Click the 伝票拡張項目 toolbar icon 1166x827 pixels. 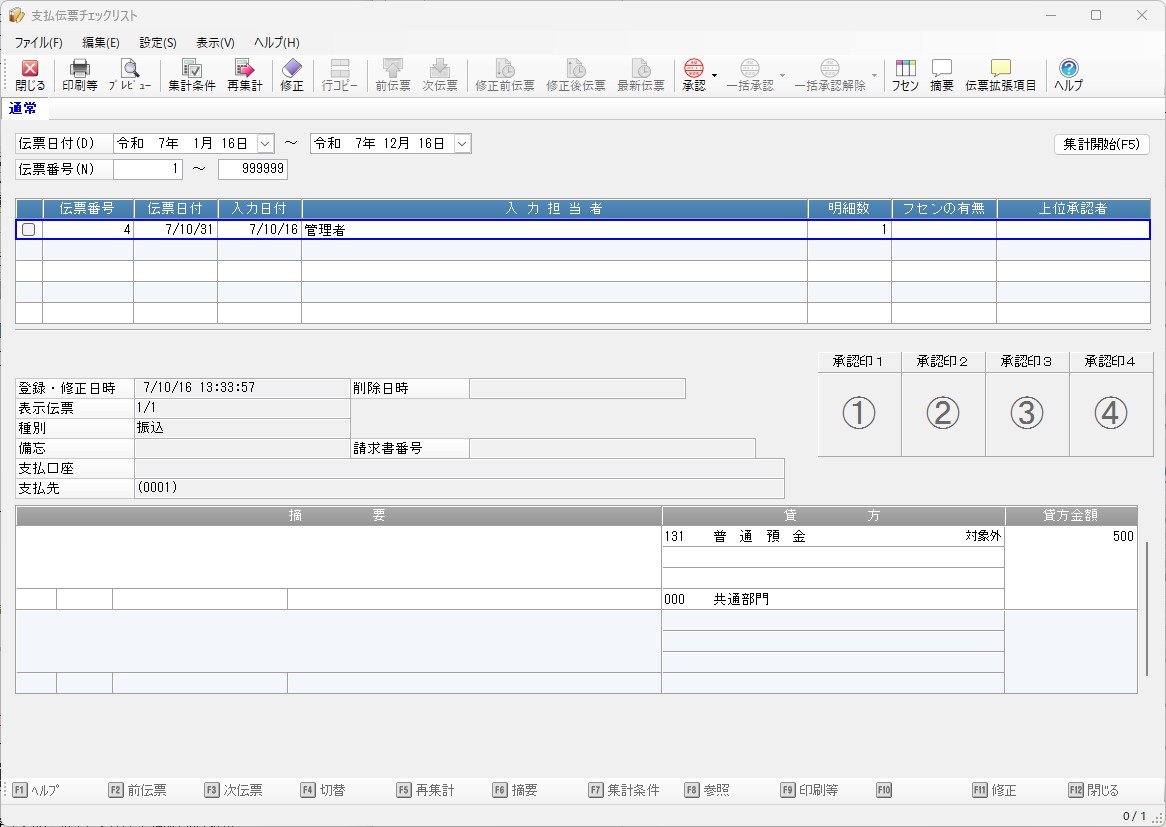[x=1000, y=75]
